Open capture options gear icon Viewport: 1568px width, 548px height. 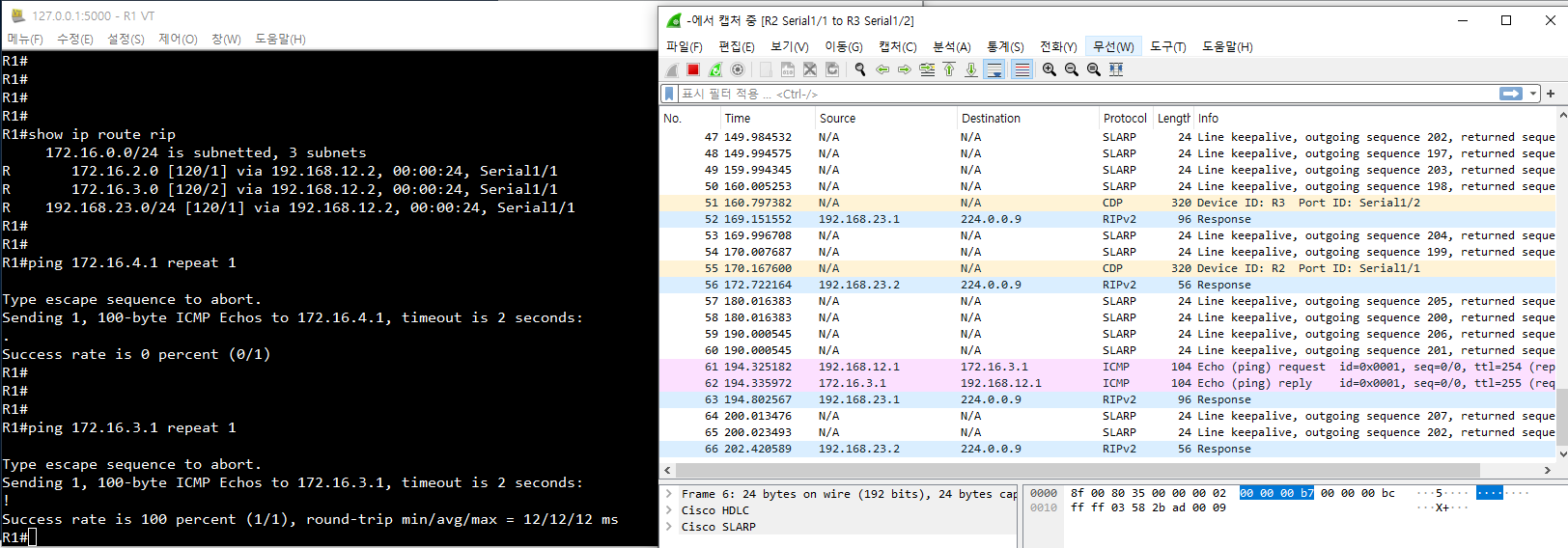click(x=738, y=69)
